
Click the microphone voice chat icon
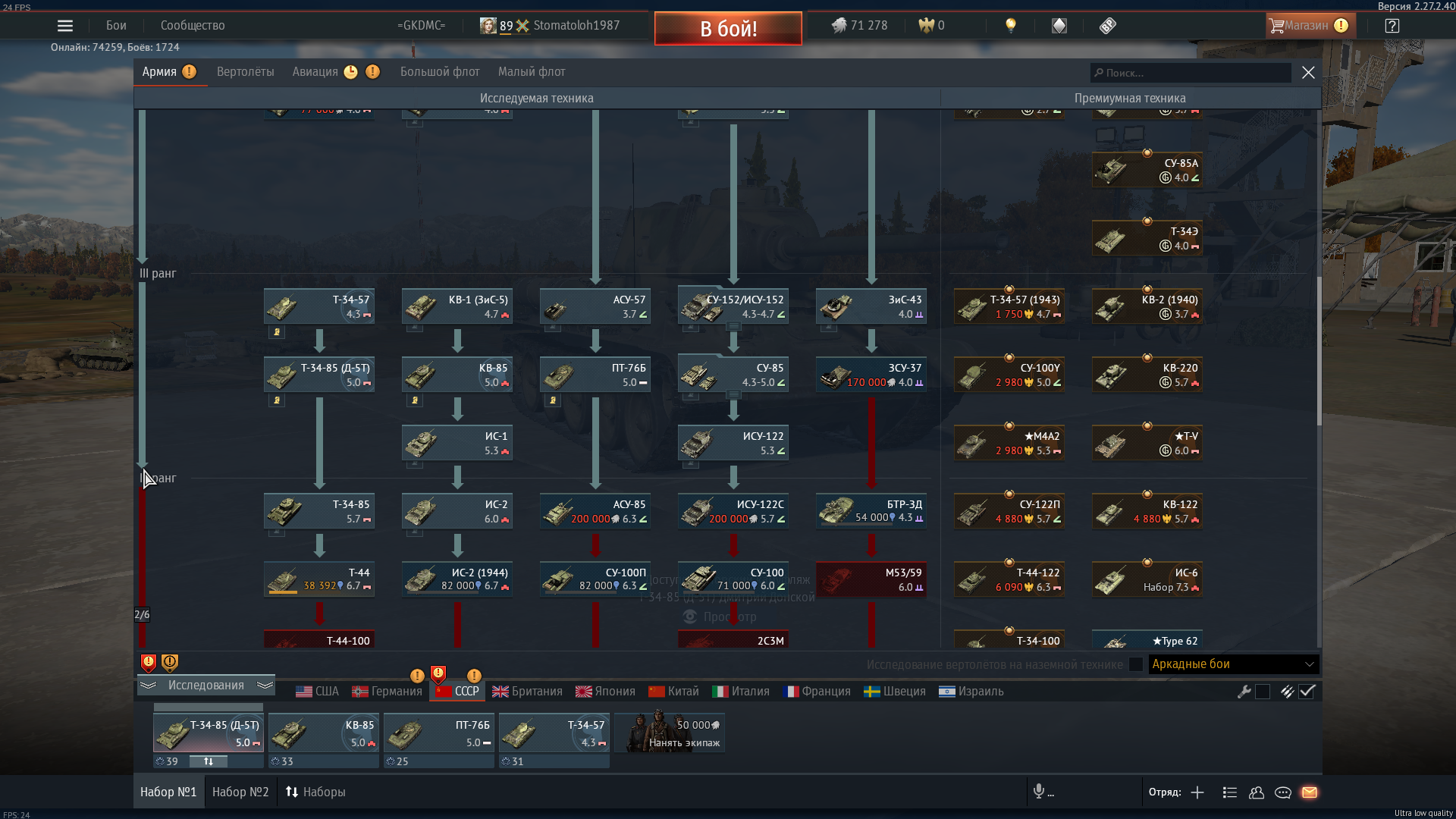1039,792
